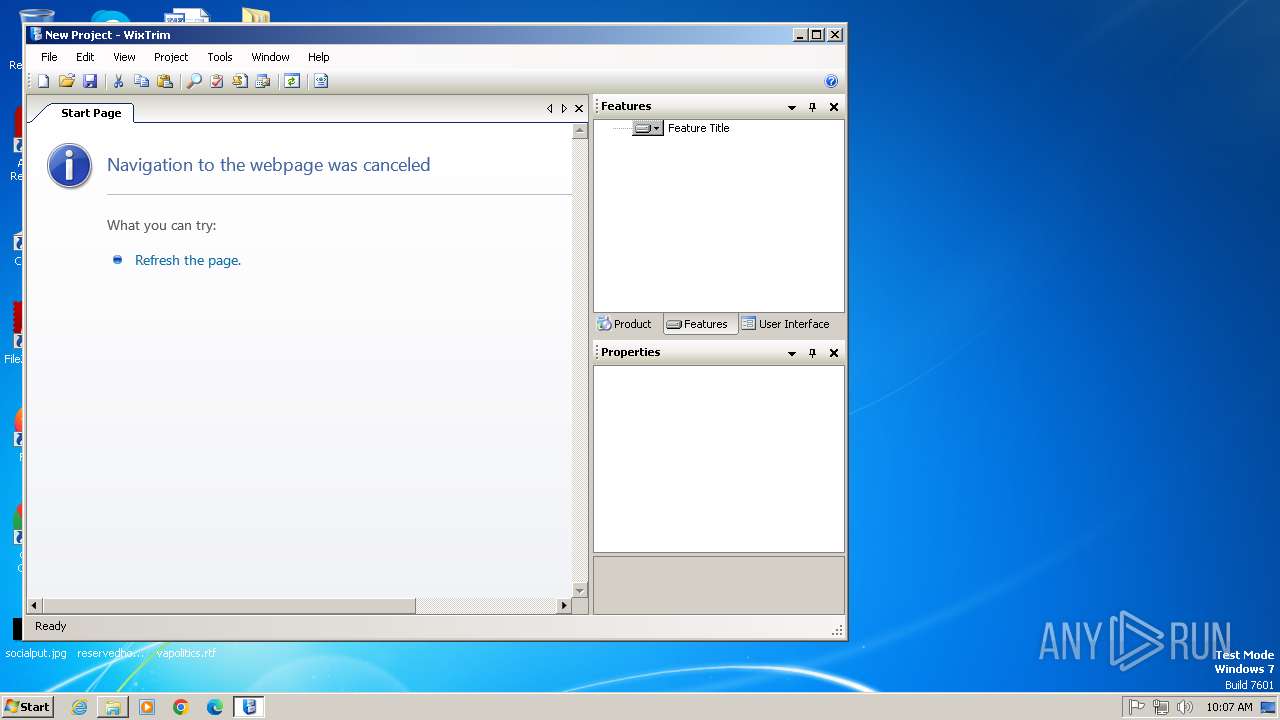The image size is (1280, 720).
Task: Click the last toolbar icon showing a document page
Action: pos(320,81)
